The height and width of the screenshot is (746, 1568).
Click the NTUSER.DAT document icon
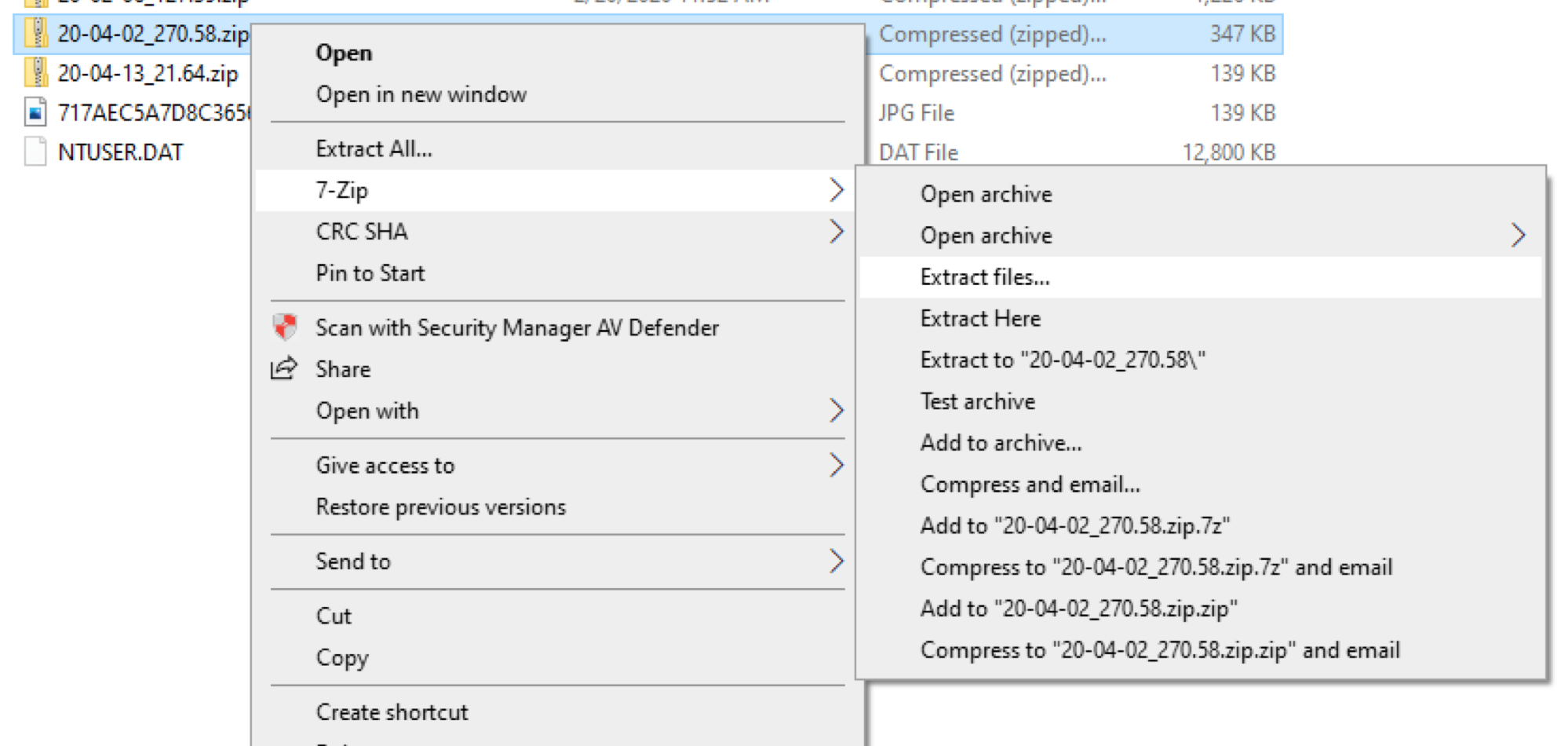(35, 151)
